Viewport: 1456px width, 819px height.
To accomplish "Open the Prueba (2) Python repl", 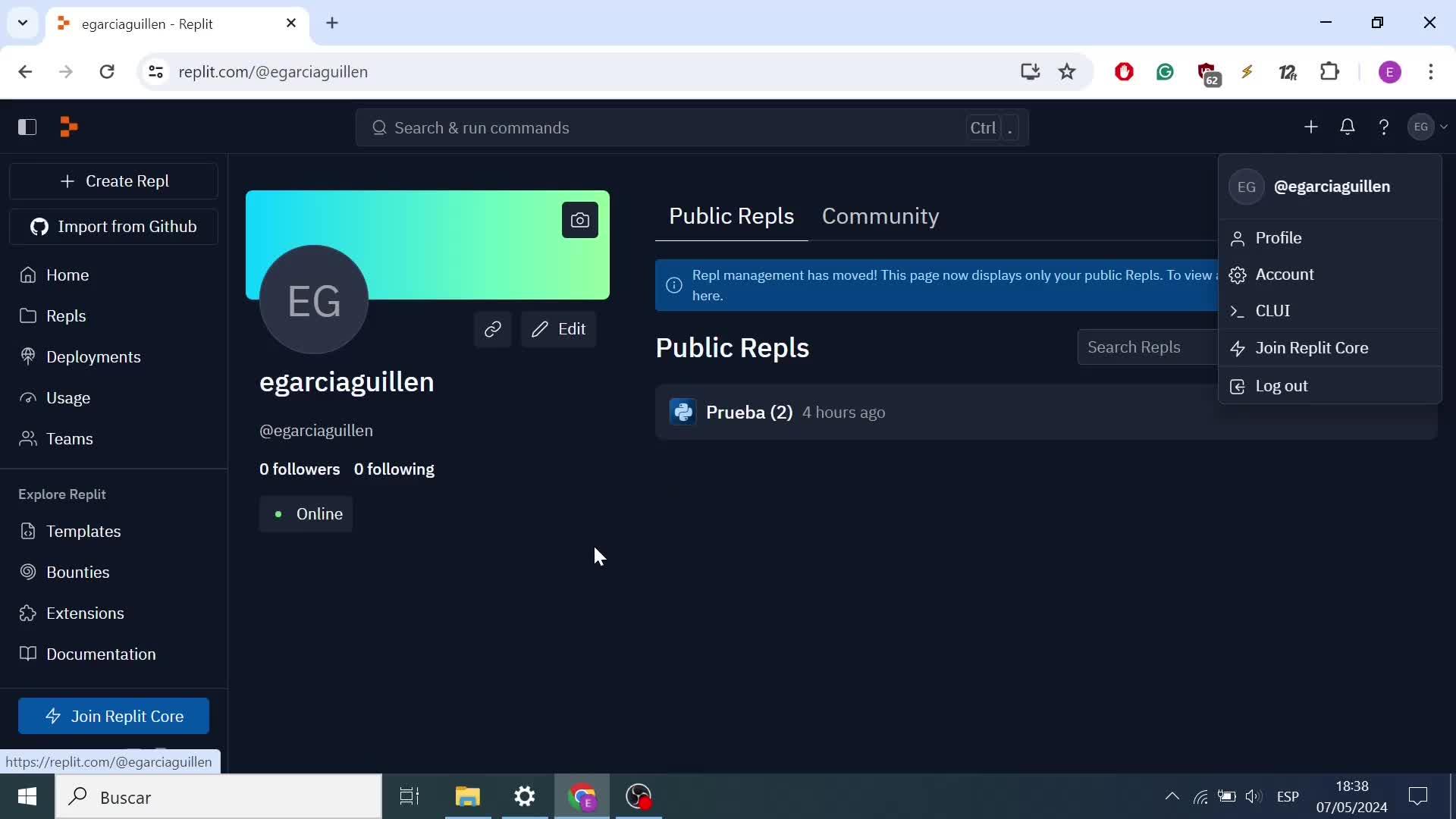I will (748, 413).
